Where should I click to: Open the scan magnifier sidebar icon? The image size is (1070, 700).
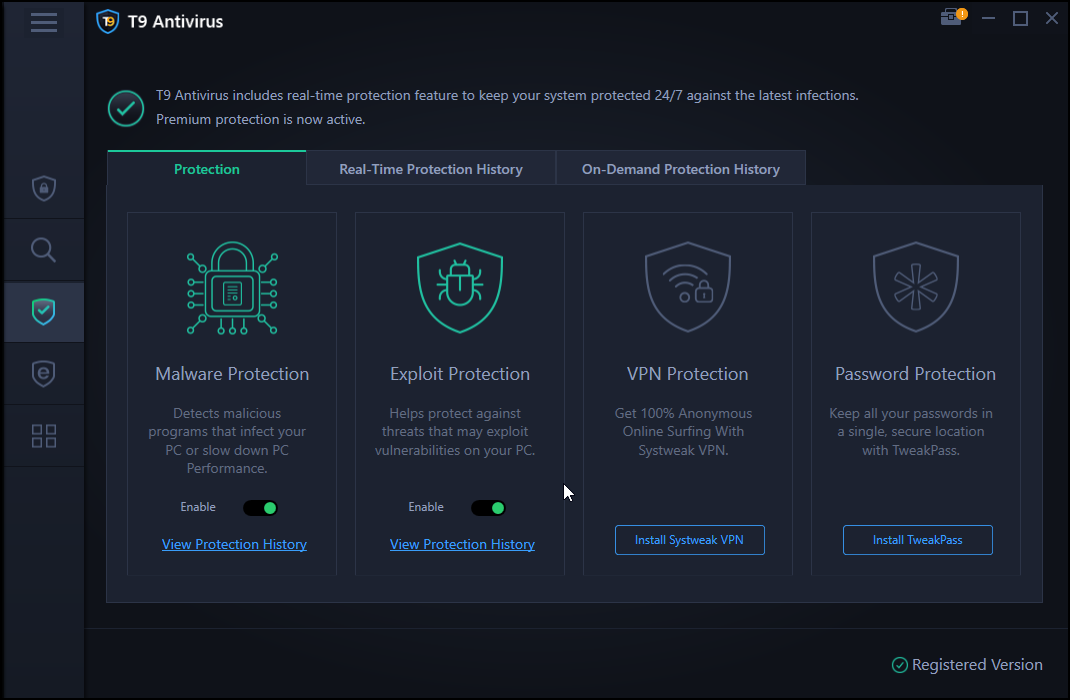pos(43,249)
